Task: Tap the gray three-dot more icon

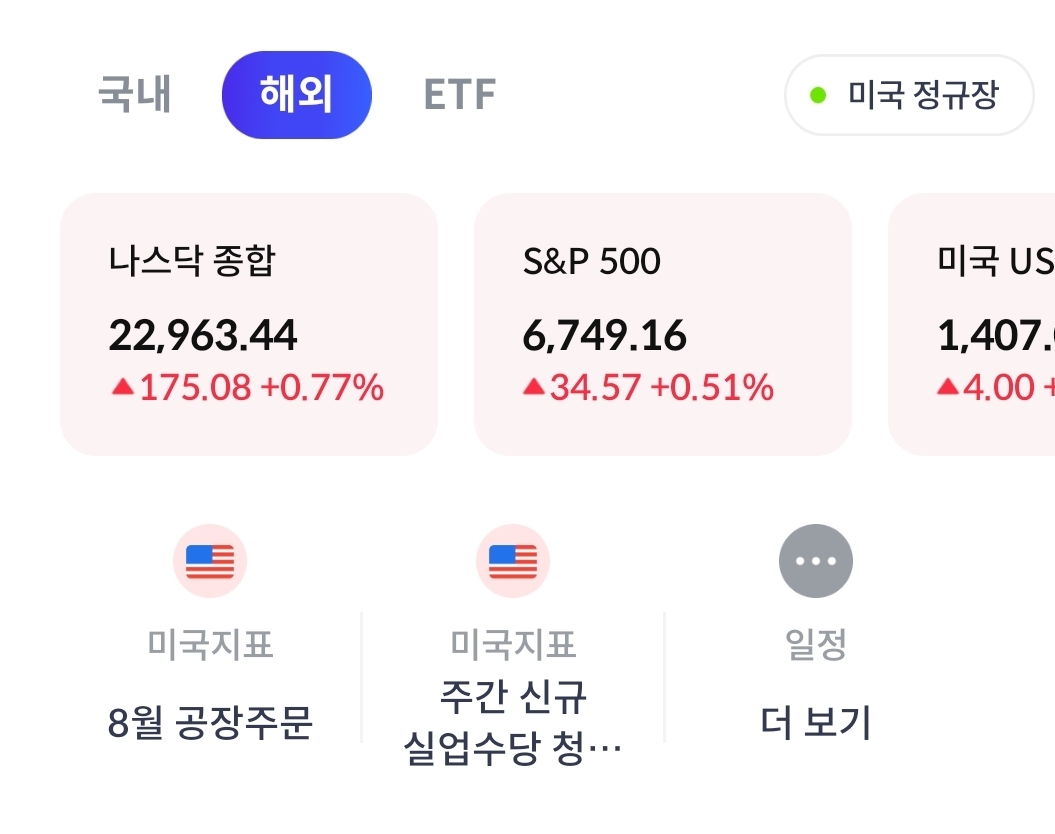Action: coord(816,561)
